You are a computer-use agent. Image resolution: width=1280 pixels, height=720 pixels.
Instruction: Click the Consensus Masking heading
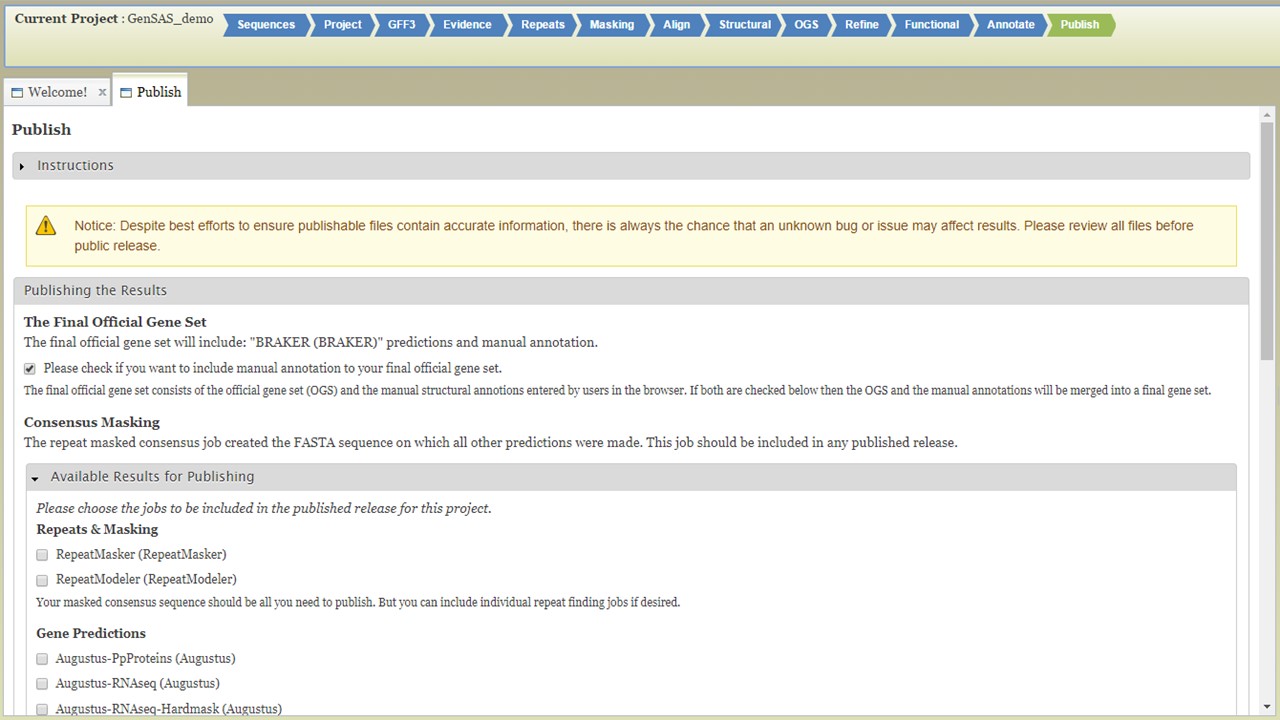coord(92,422)
